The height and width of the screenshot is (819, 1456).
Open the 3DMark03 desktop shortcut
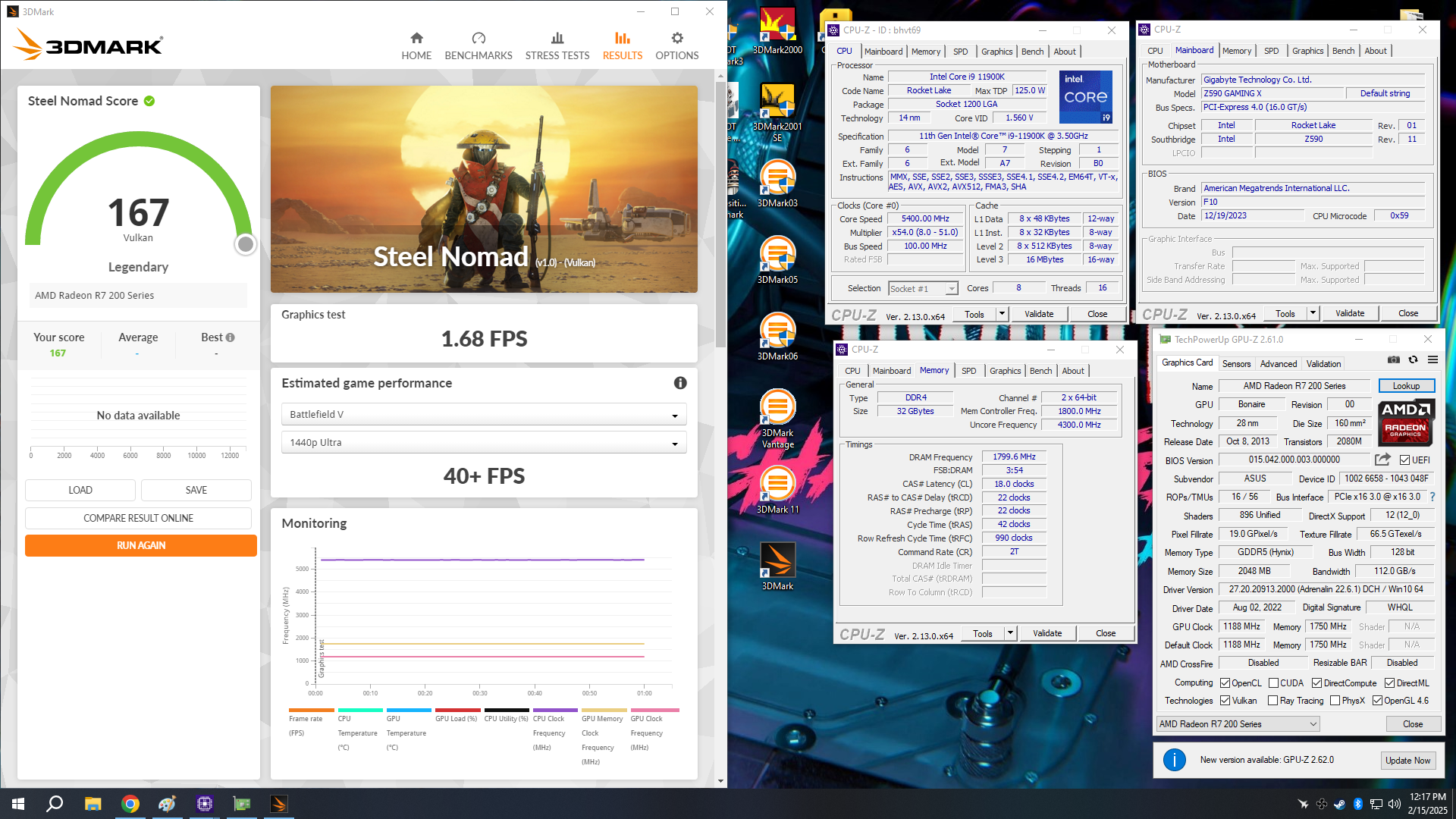[x=777, y=183]
